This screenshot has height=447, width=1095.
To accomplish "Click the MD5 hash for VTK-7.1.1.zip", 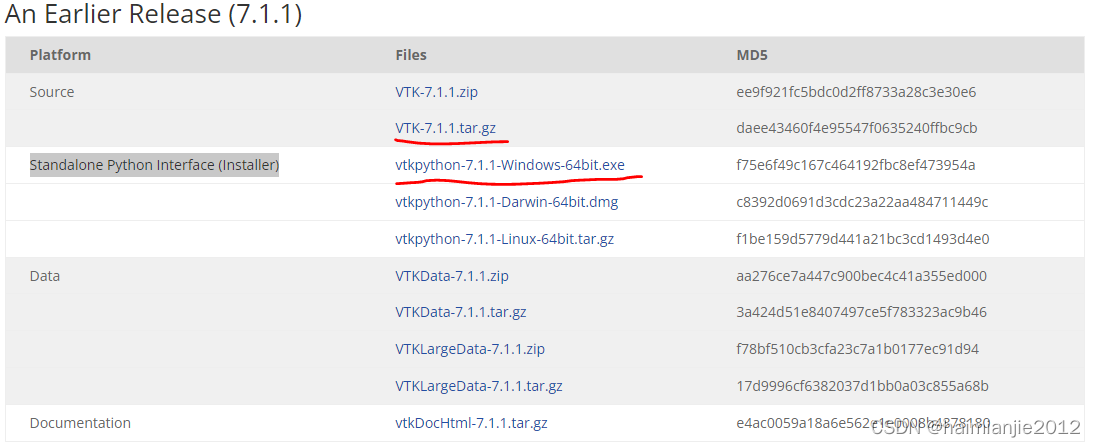I will coord(856,92).
